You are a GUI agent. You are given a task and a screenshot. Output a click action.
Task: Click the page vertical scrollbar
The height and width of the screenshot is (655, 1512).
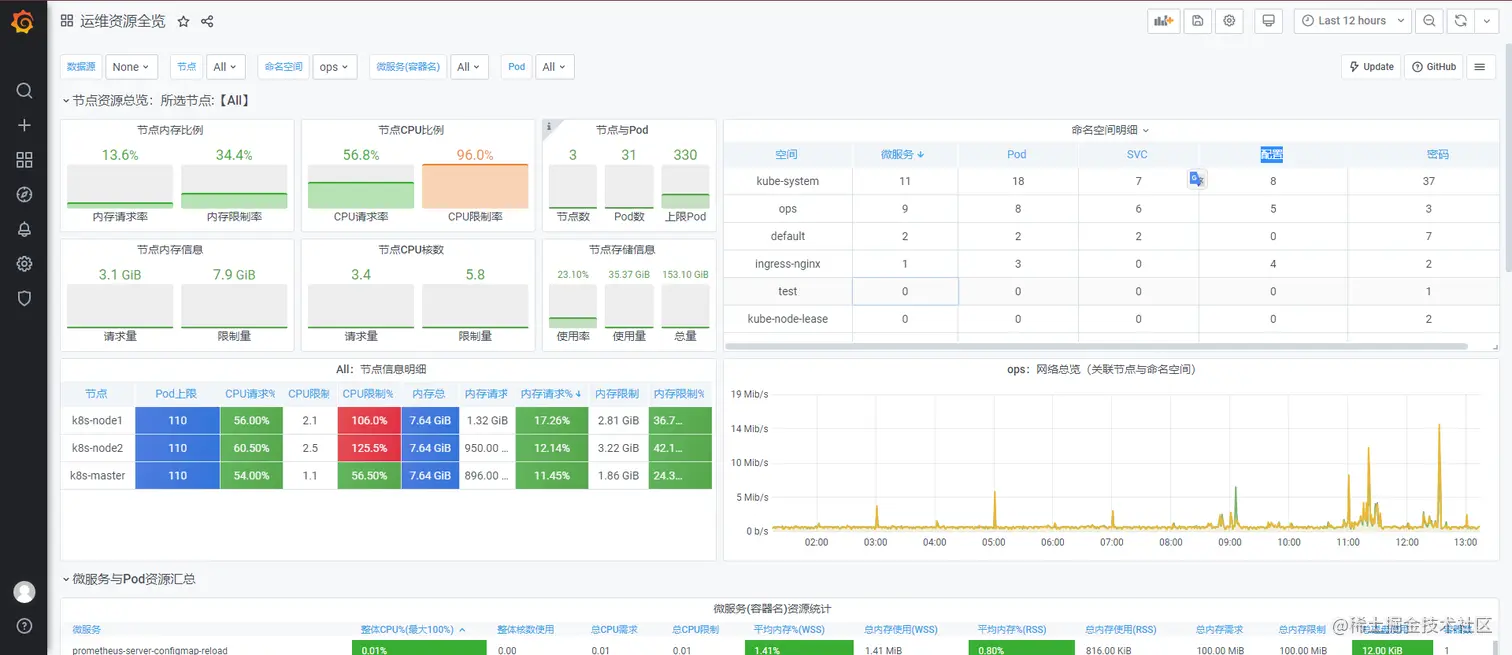pyautogui.click(x=1507, y=160)
